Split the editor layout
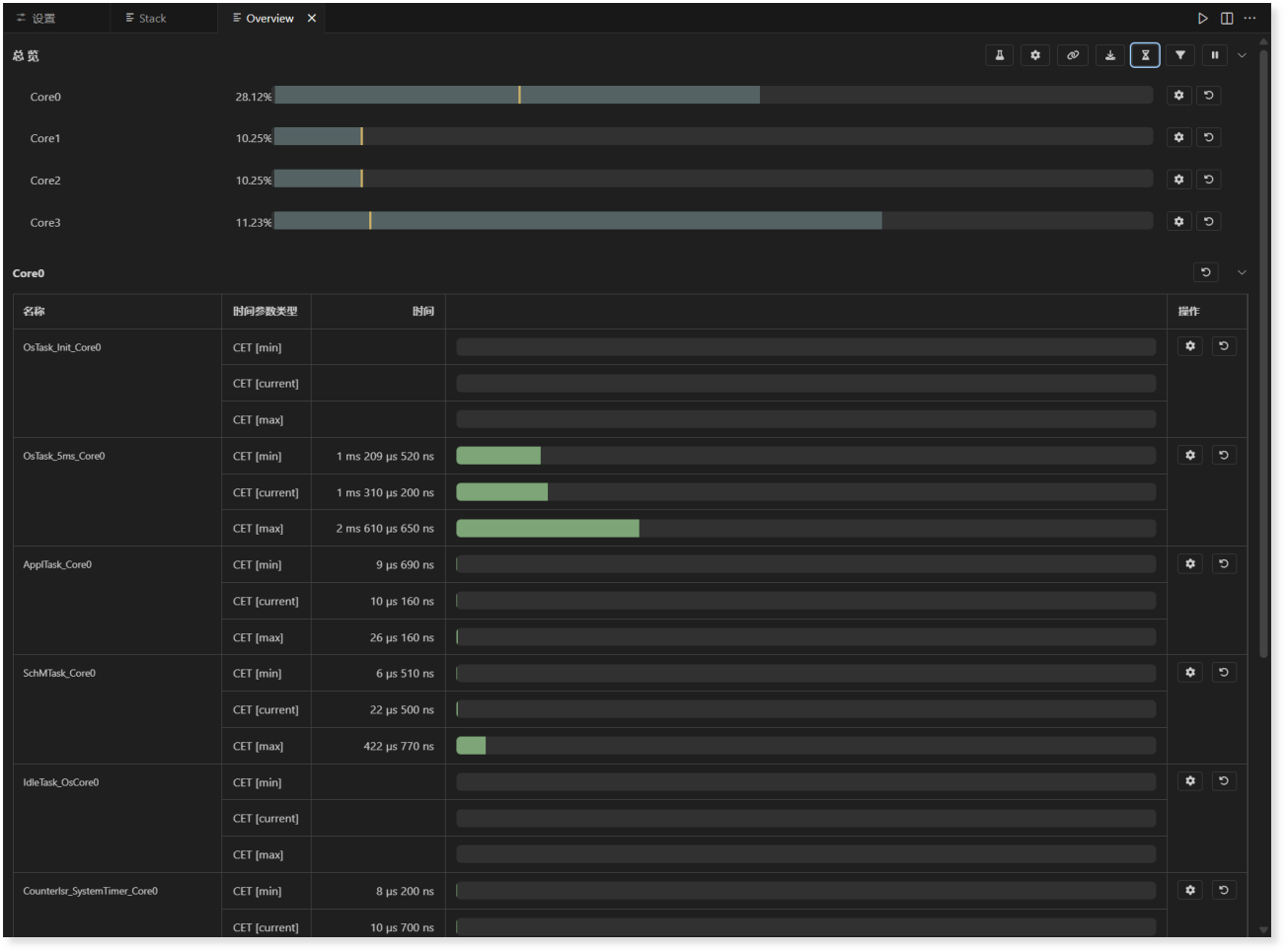Screen dimensions: 1287x952 1227,19
